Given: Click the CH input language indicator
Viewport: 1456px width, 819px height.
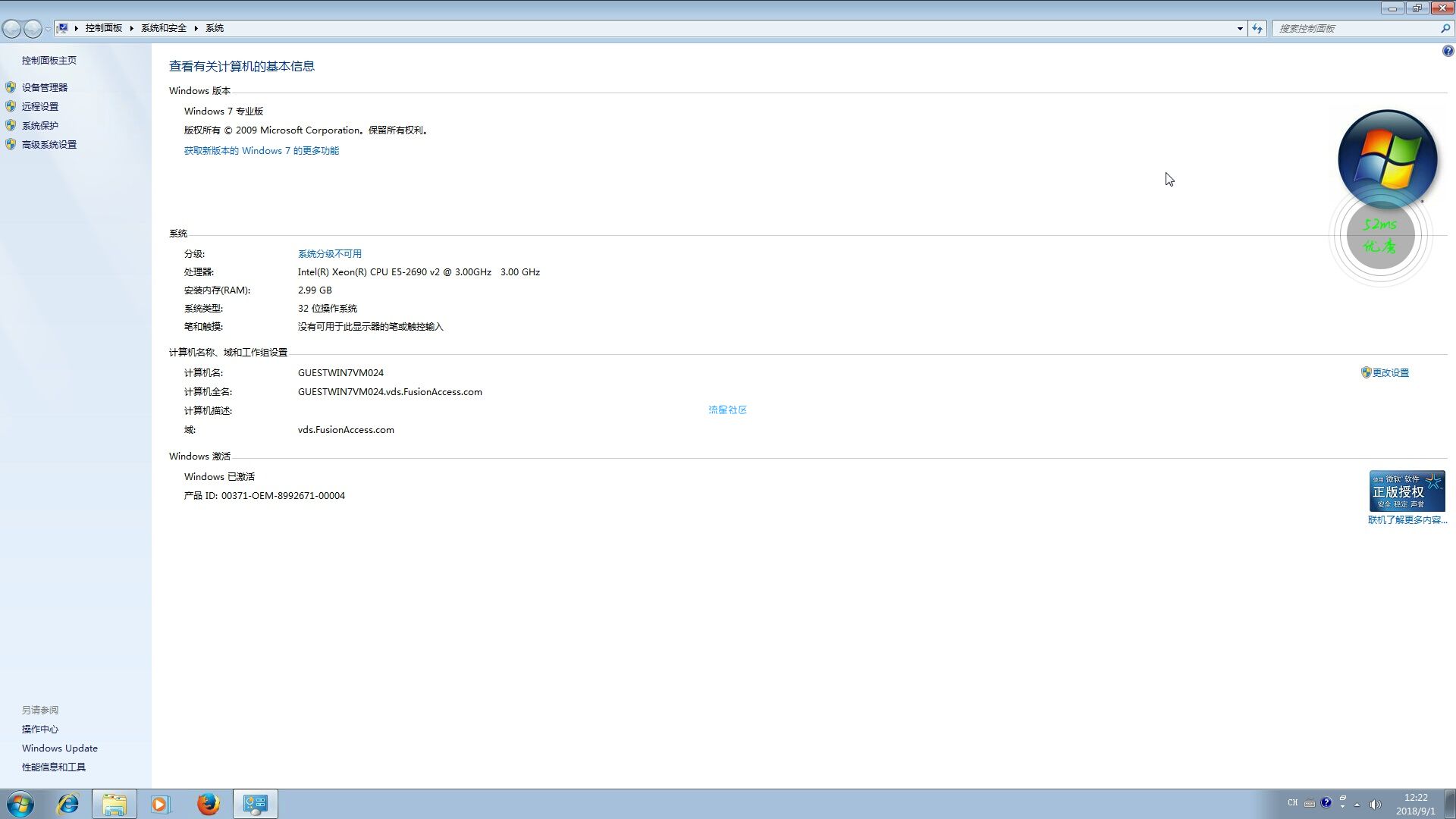Looking at the screenshot, I should 1293,802.
